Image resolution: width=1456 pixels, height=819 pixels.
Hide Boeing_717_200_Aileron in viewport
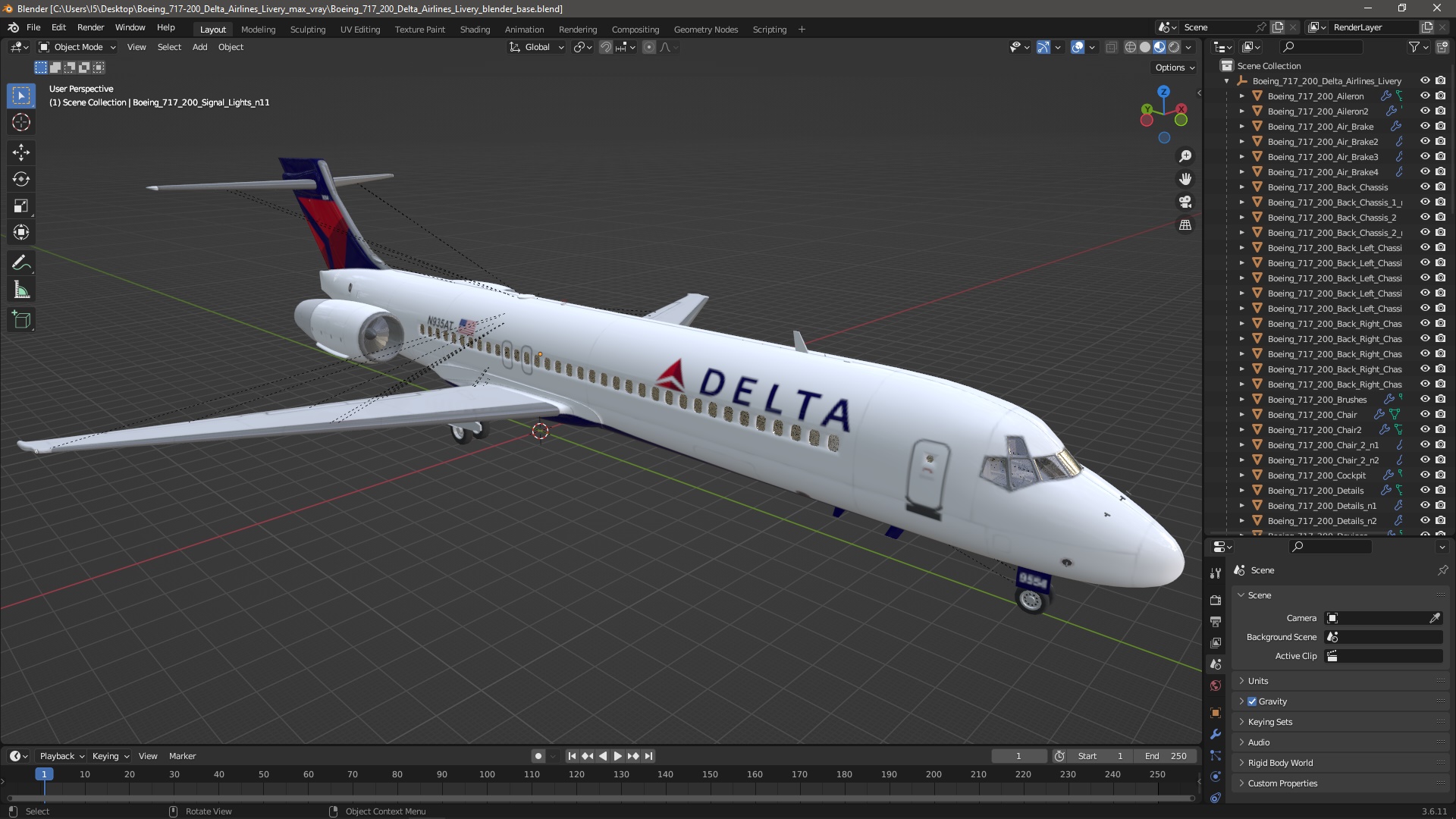coord(1425,96)
